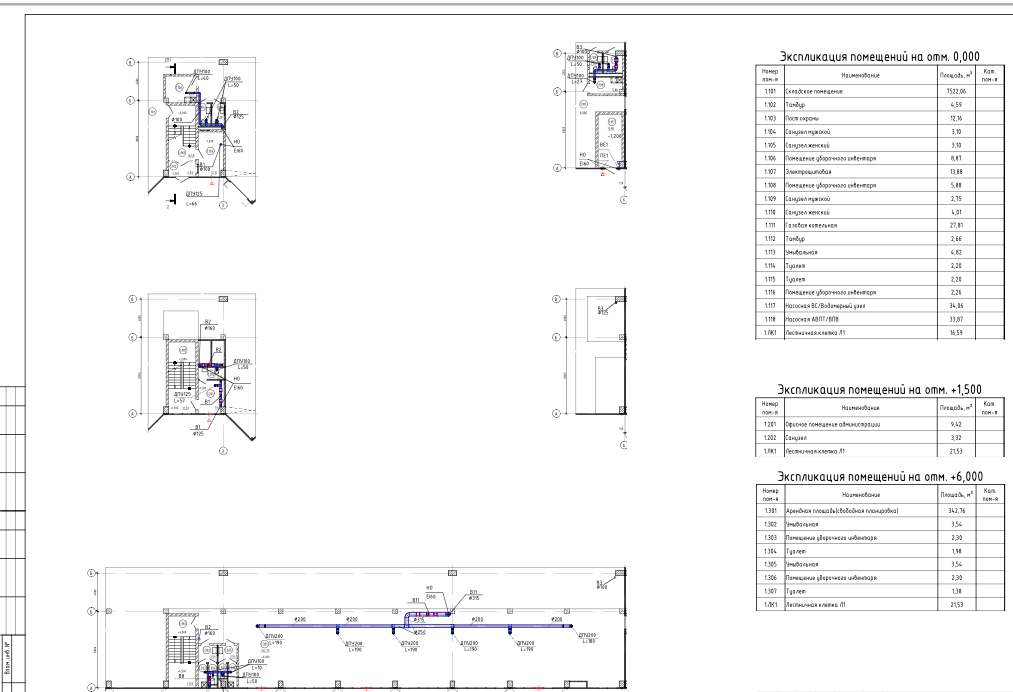1013x692 pixels.
Task: Click room number cell "1.301"
Action: click(x=771, y=511)
